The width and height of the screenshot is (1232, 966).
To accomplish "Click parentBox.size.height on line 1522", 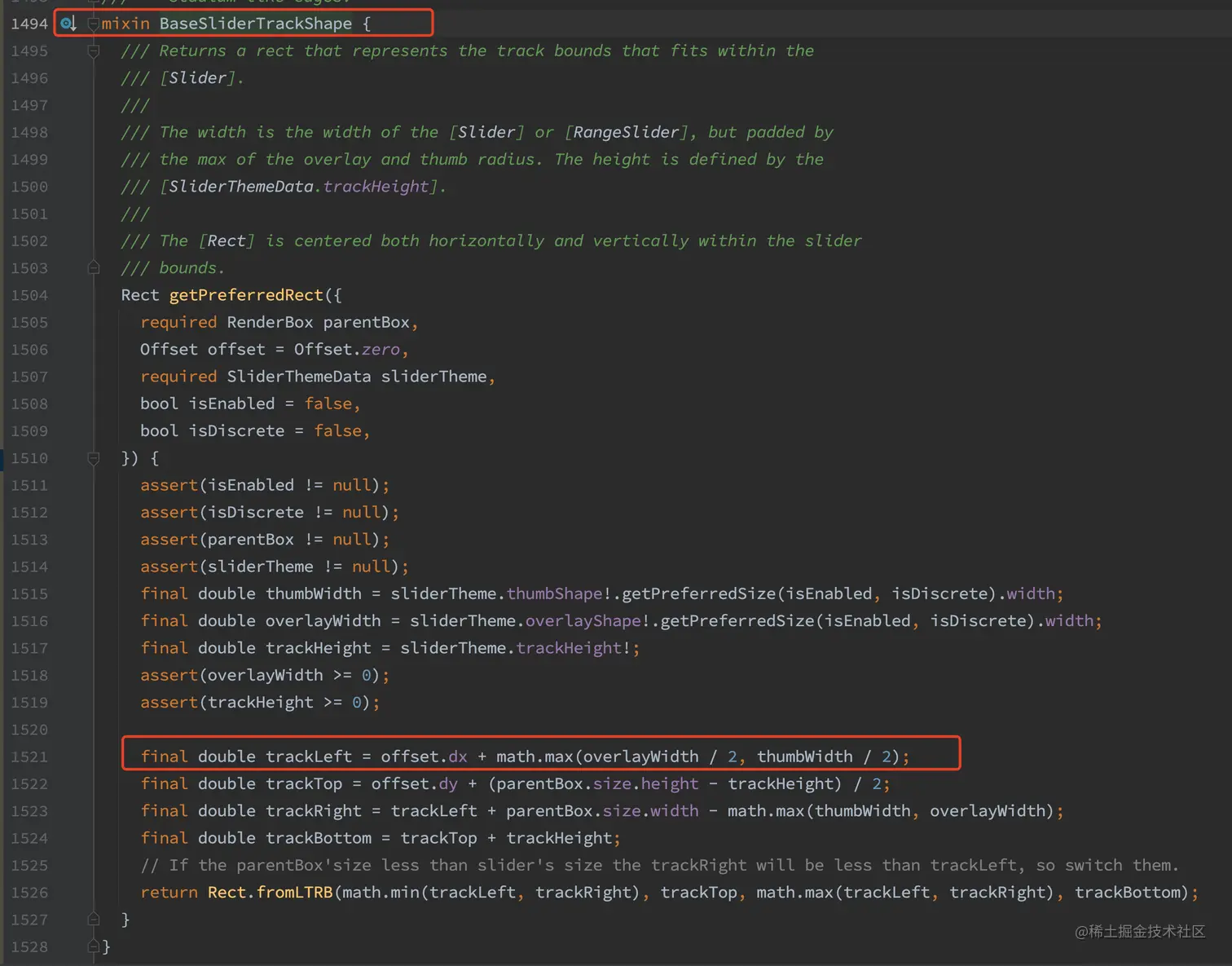I will (597, 783).
